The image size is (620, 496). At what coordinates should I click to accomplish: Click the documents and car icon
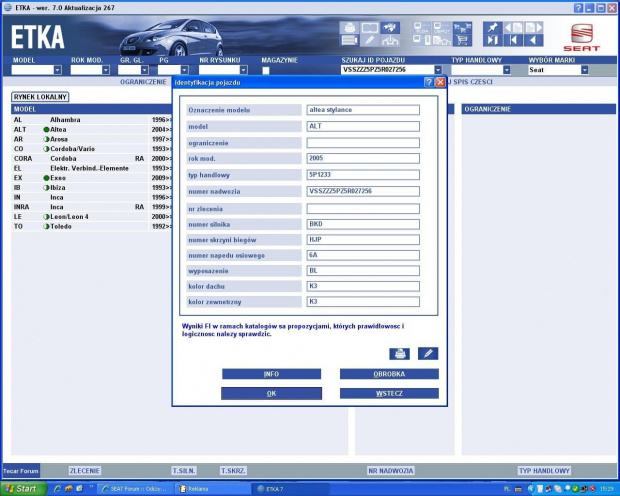tap(442, 40)
